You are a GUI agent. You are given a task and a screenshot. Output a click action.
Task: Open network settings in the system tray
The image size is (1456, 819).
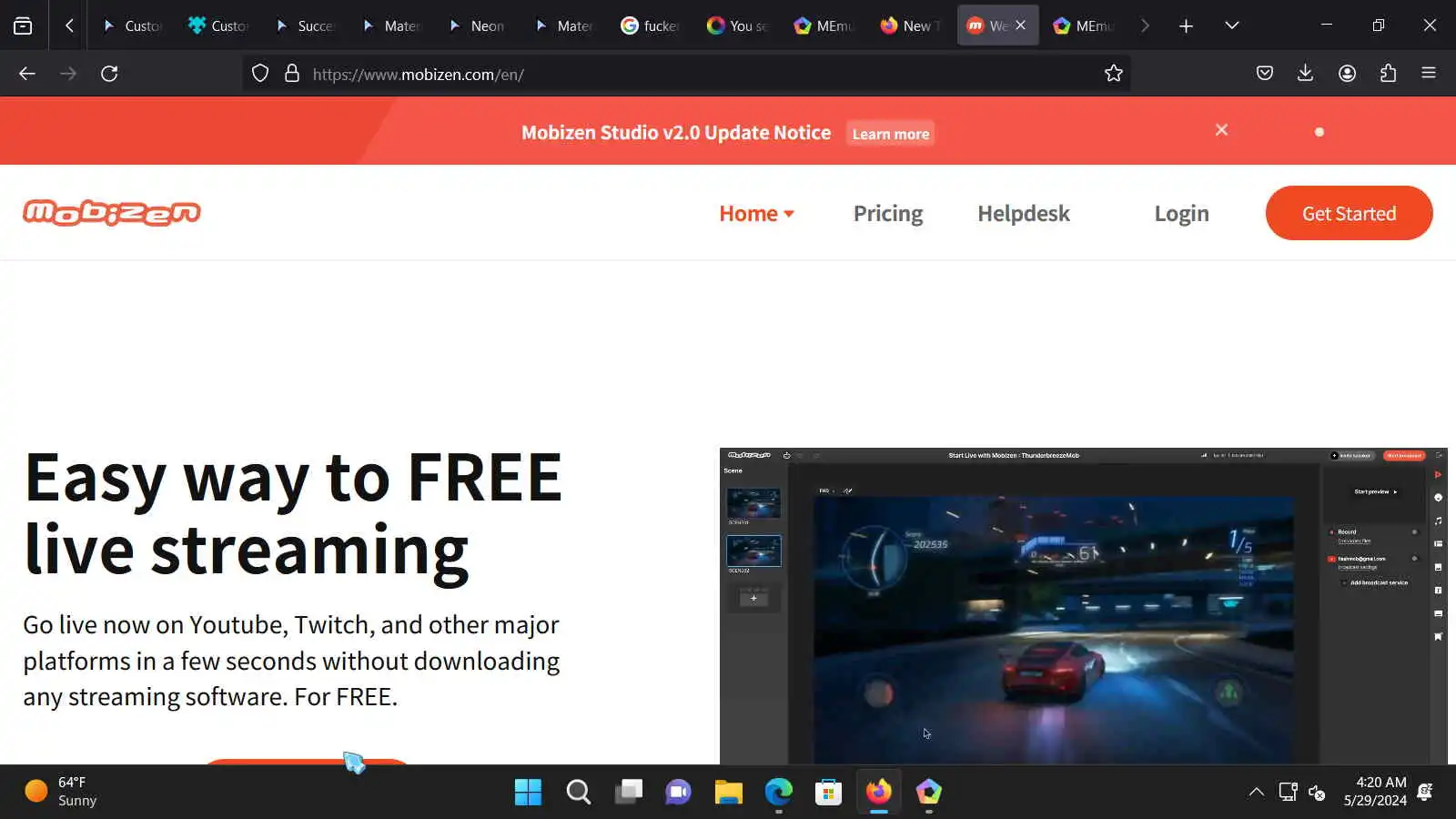pyautogui.click(x=1288, y=792)
